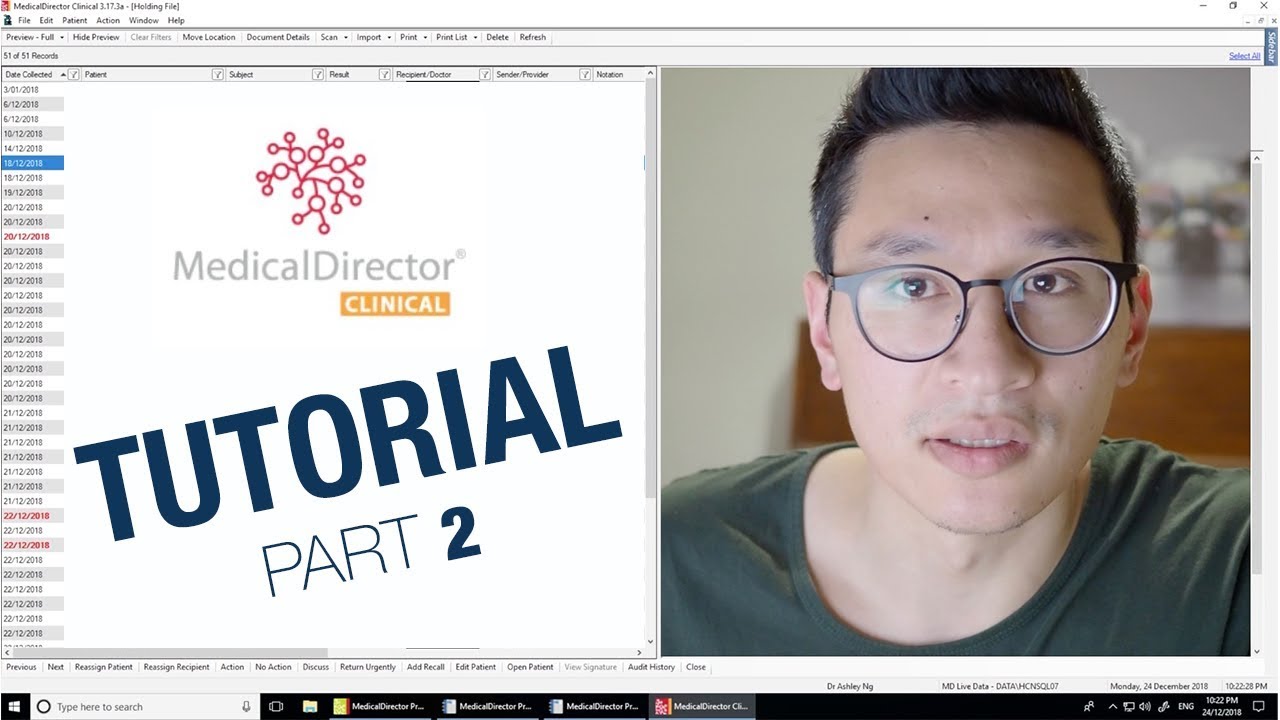Viewport: 1280px width, 720px height.
Task: Open network status in system tray
Action: tap(1129, 706)
